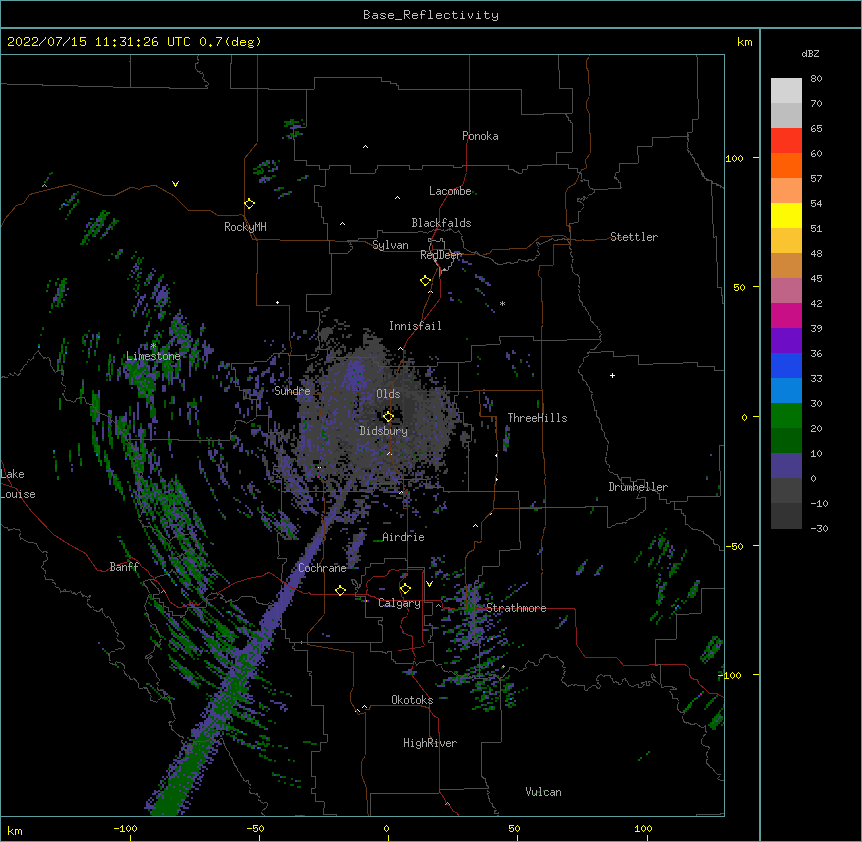The height and width of the screenshot is (842, 862).
Task: Click the Airdrie city label
Action: [x=404, y=537]
